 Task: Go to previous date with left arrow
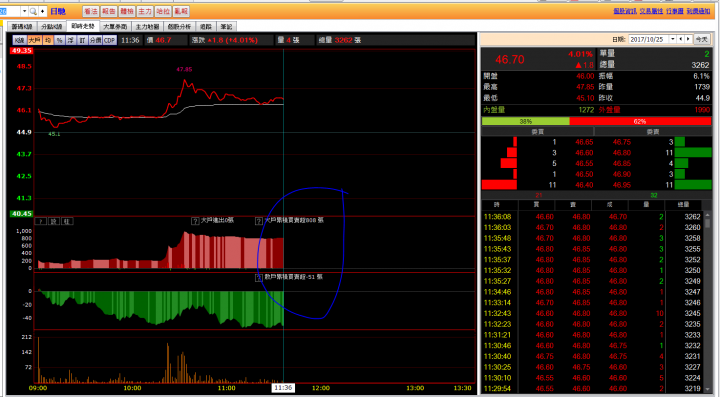coord(681,39)
